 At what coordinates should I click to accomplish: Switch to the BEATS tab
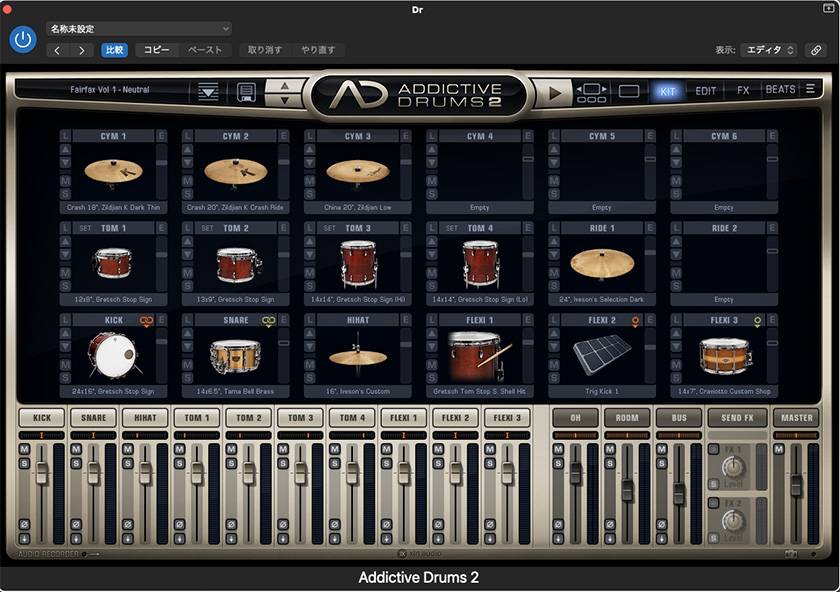click(x=781, y=89)
